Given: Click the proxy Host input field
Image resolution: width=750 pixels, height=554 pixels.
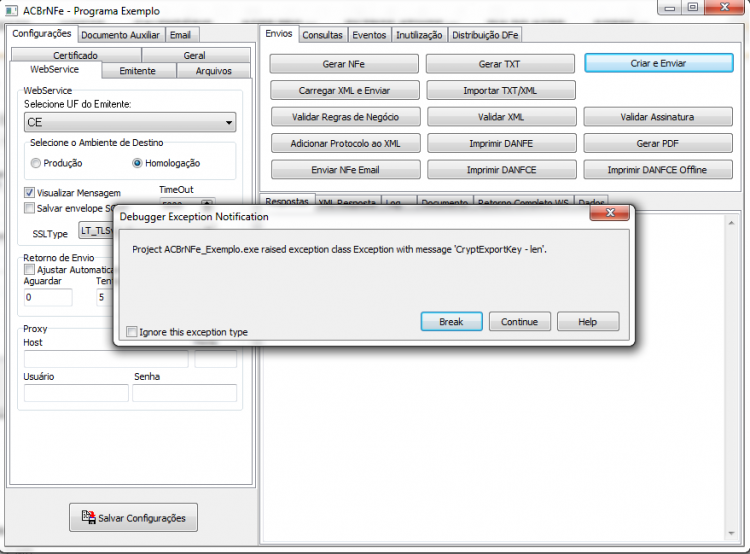Looking at the screenshot, I should (106, 359).
